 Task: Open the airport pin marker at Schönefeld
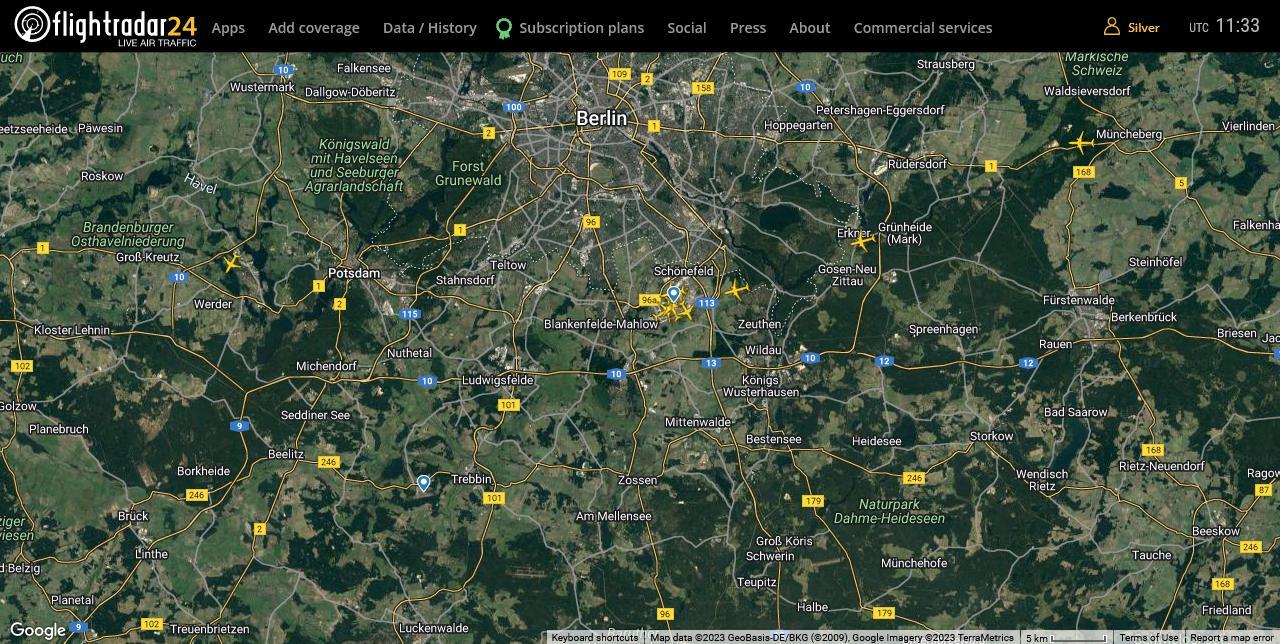672,294
